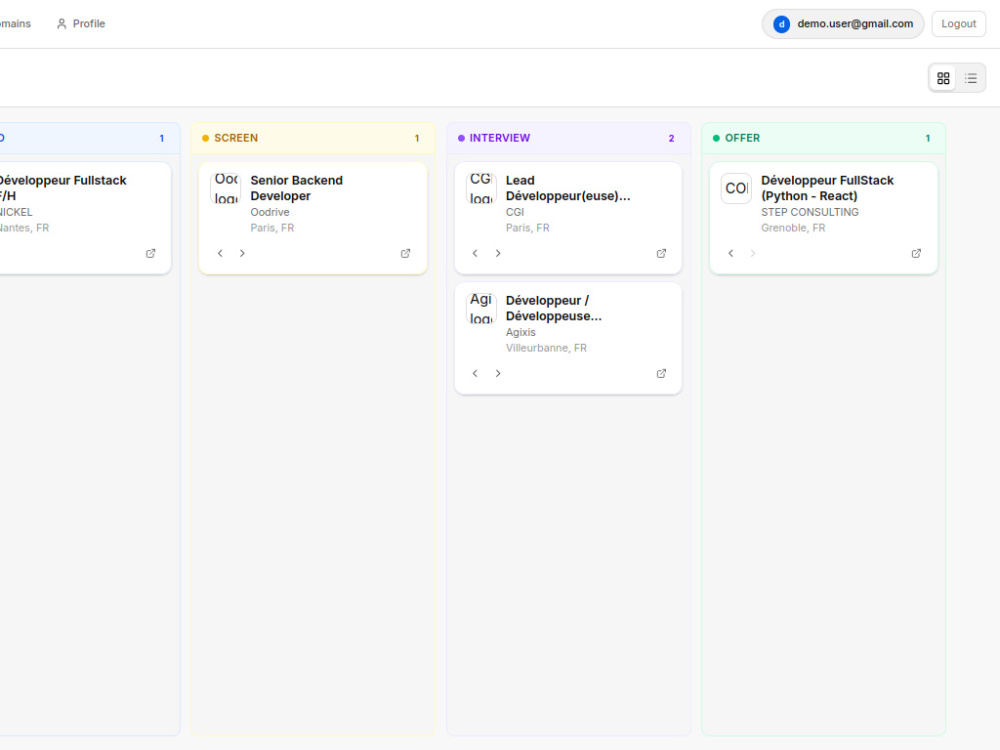This screenshot has width=1000, height=750.
Task: Open external link on Agixis card
Action: click(x=661, y=373)
